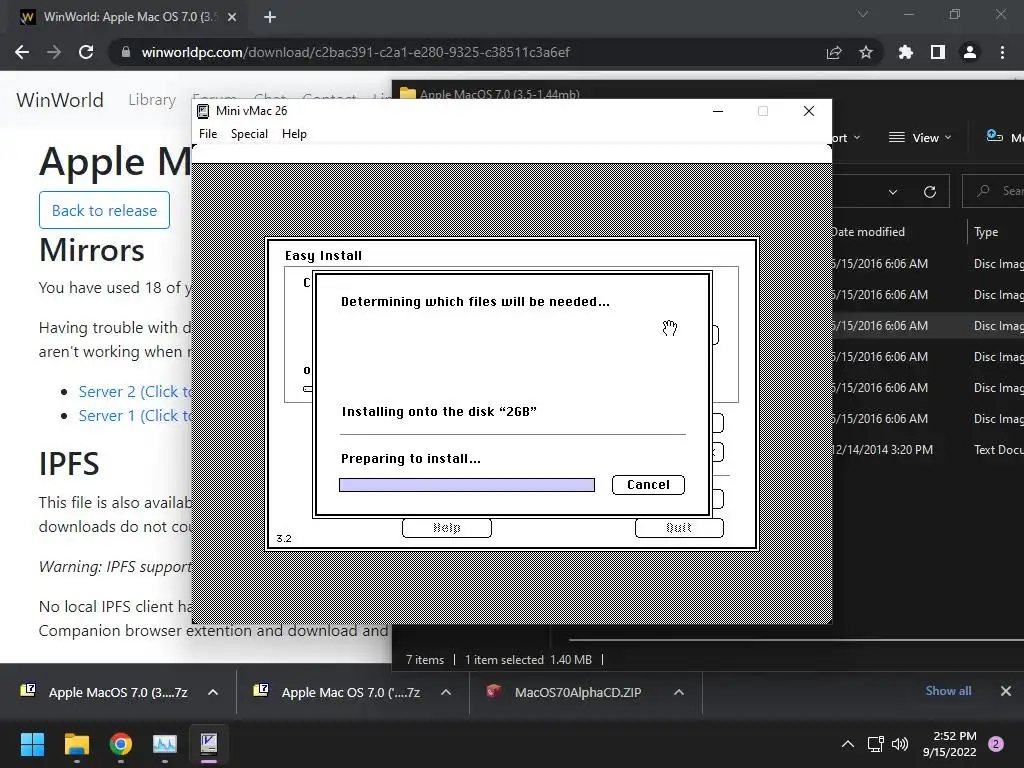Click the Type column header in File Explorer
Screen dimensions: 1024x768
point(986,232)
